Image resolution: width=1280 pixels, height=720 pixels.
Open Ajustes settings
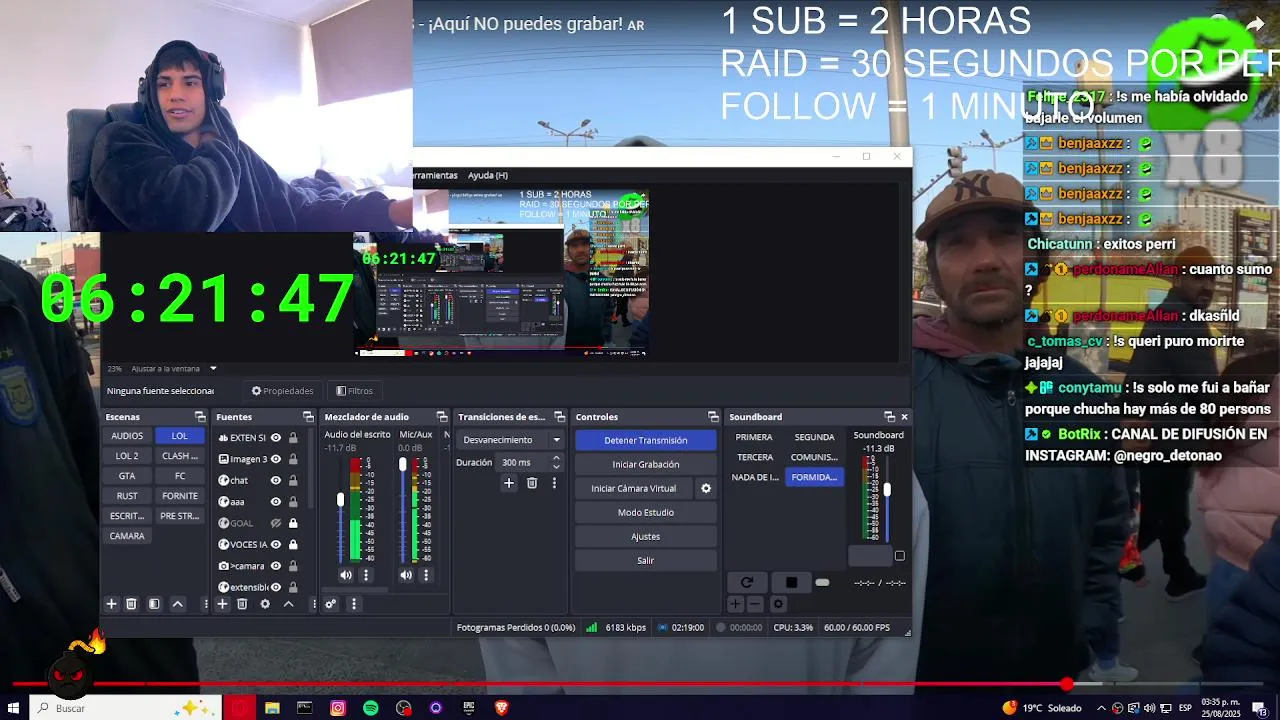tap(646, 536)
